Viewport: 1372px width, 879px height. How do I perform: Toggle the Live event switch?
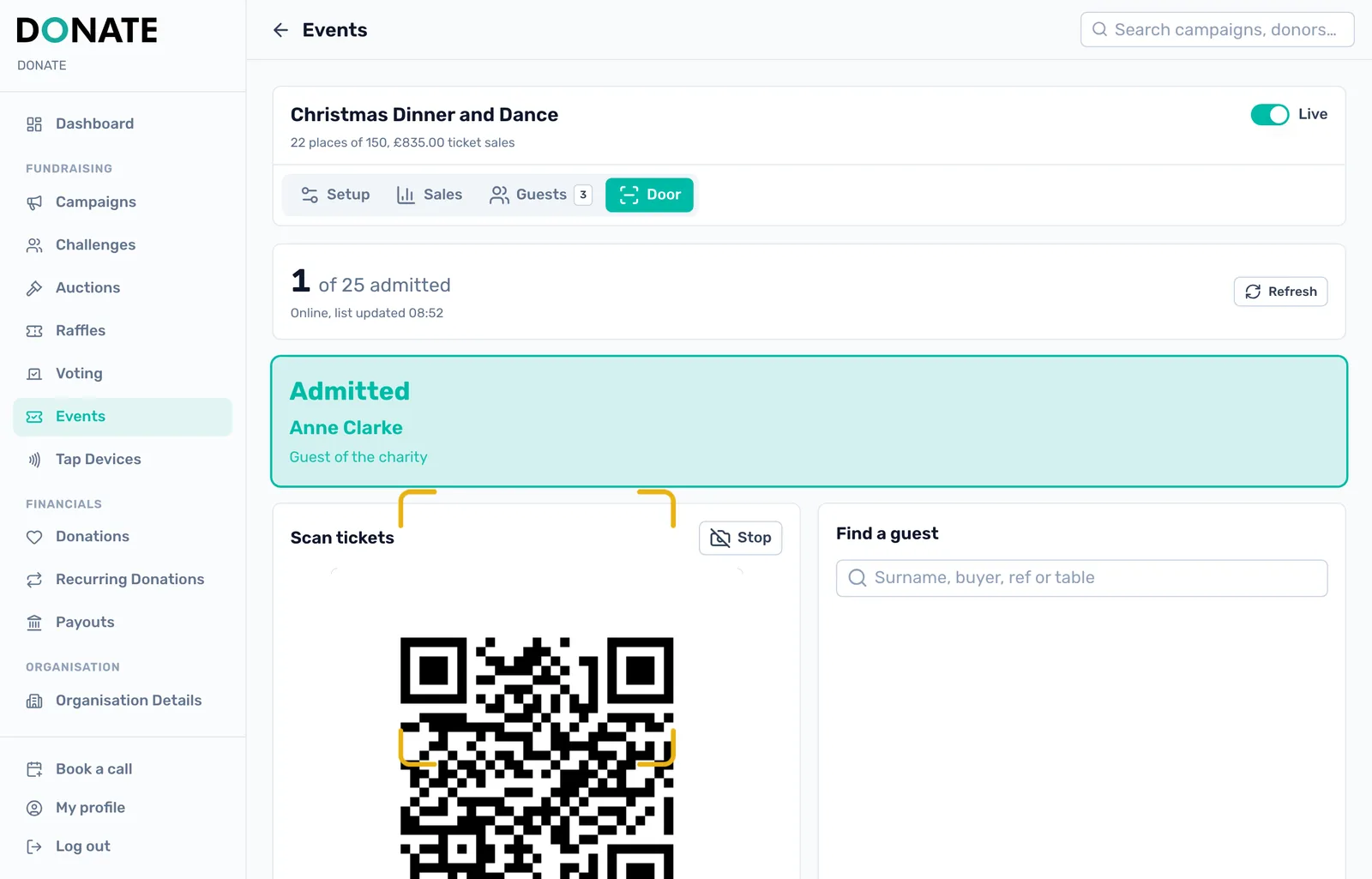pos(1269,115)
